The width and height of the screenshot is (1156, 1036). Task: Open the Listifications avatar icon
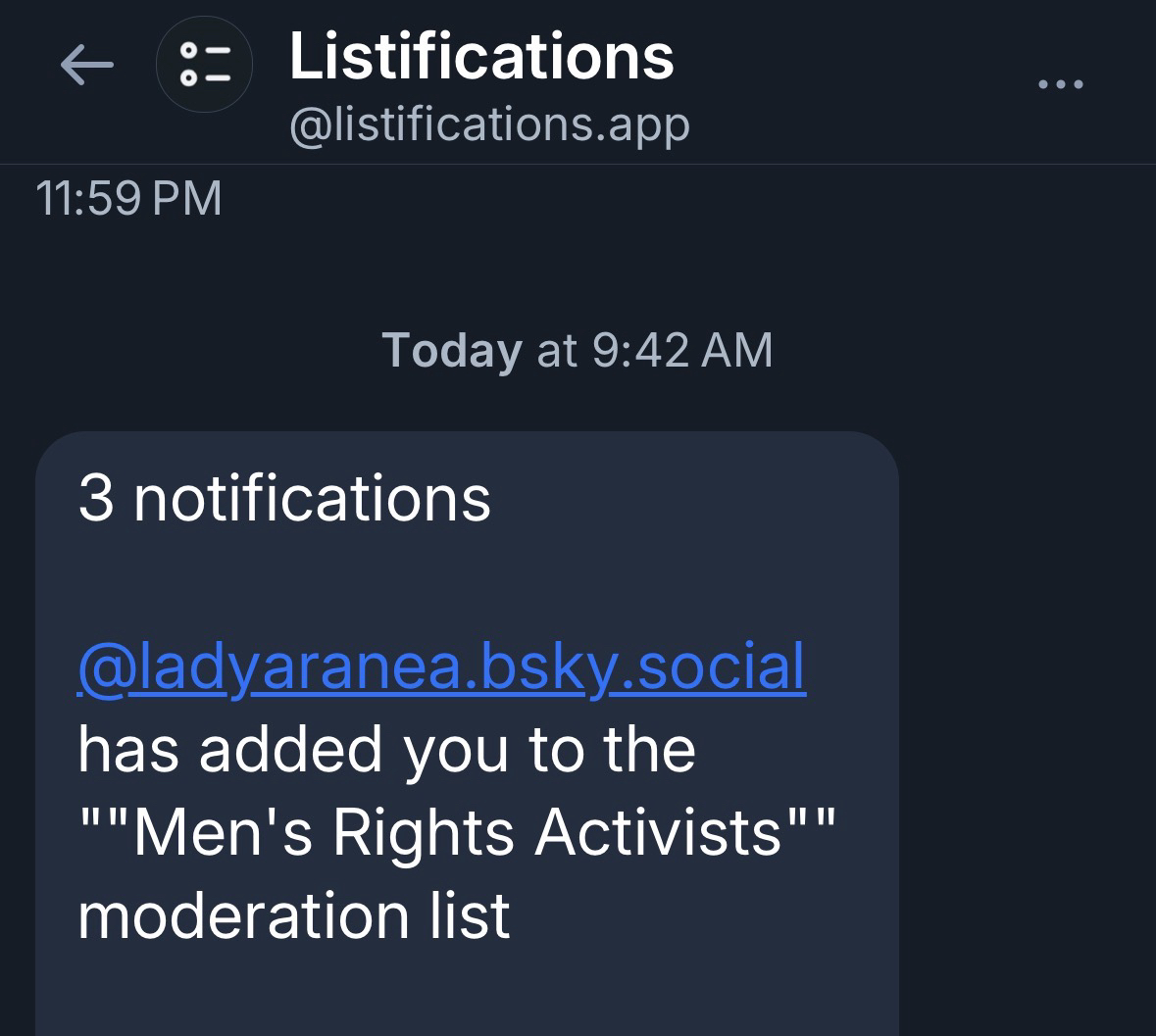point(204,66)
